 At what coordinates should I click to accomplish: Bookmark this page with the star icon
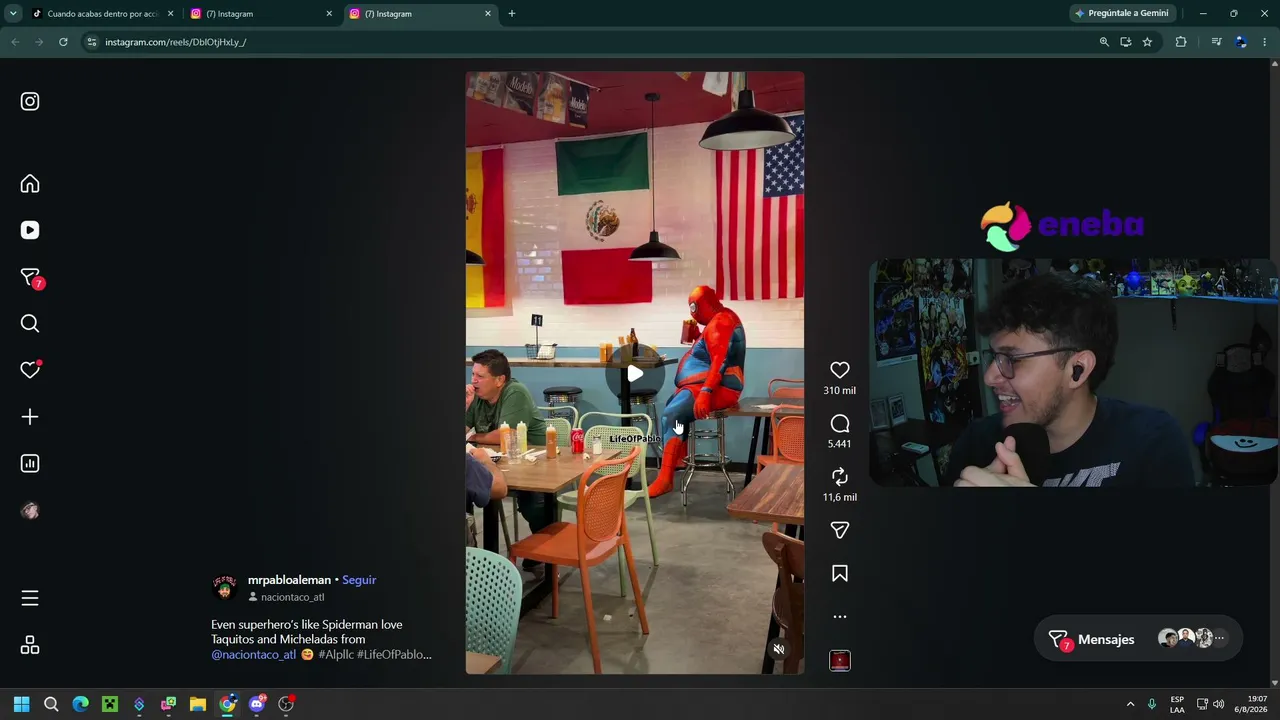click(1147, 42)
